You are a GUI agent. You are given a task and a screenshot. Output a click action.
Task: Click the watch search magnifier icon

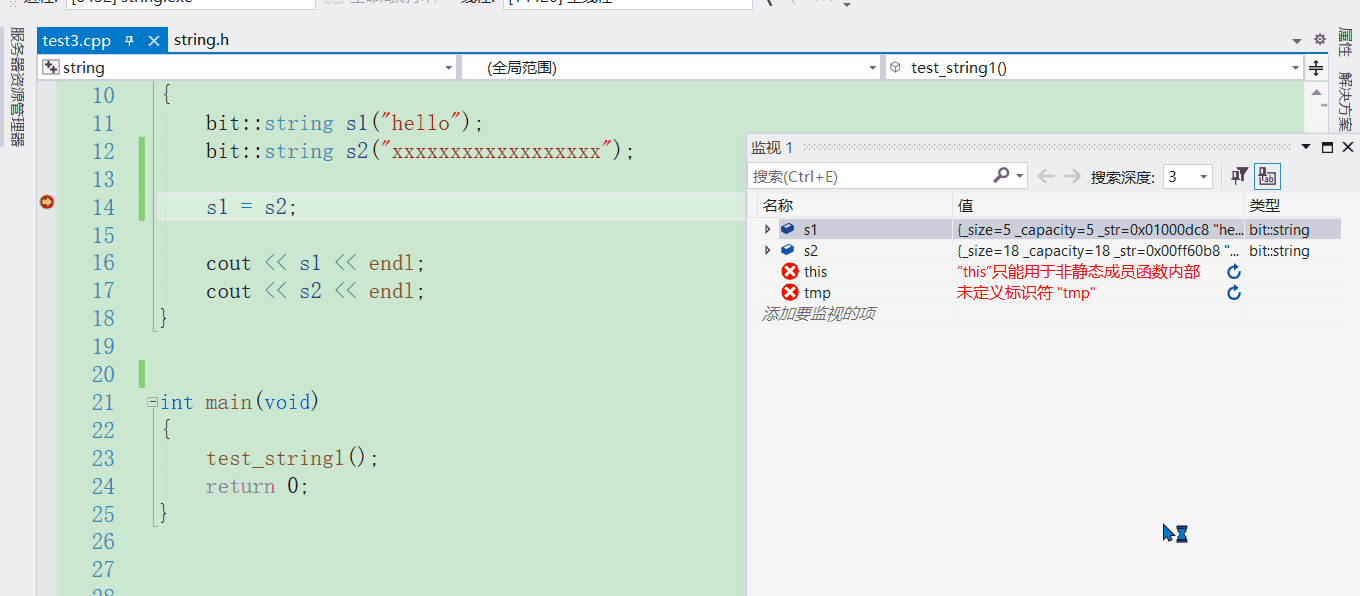[x=1001, y=176]
